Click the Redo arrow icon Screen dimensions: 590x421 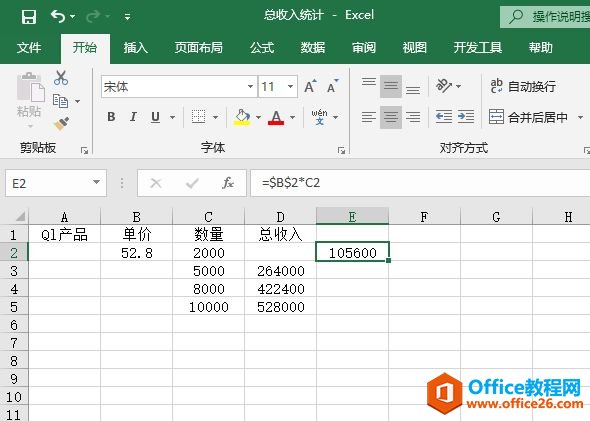(x=93, y=17)
